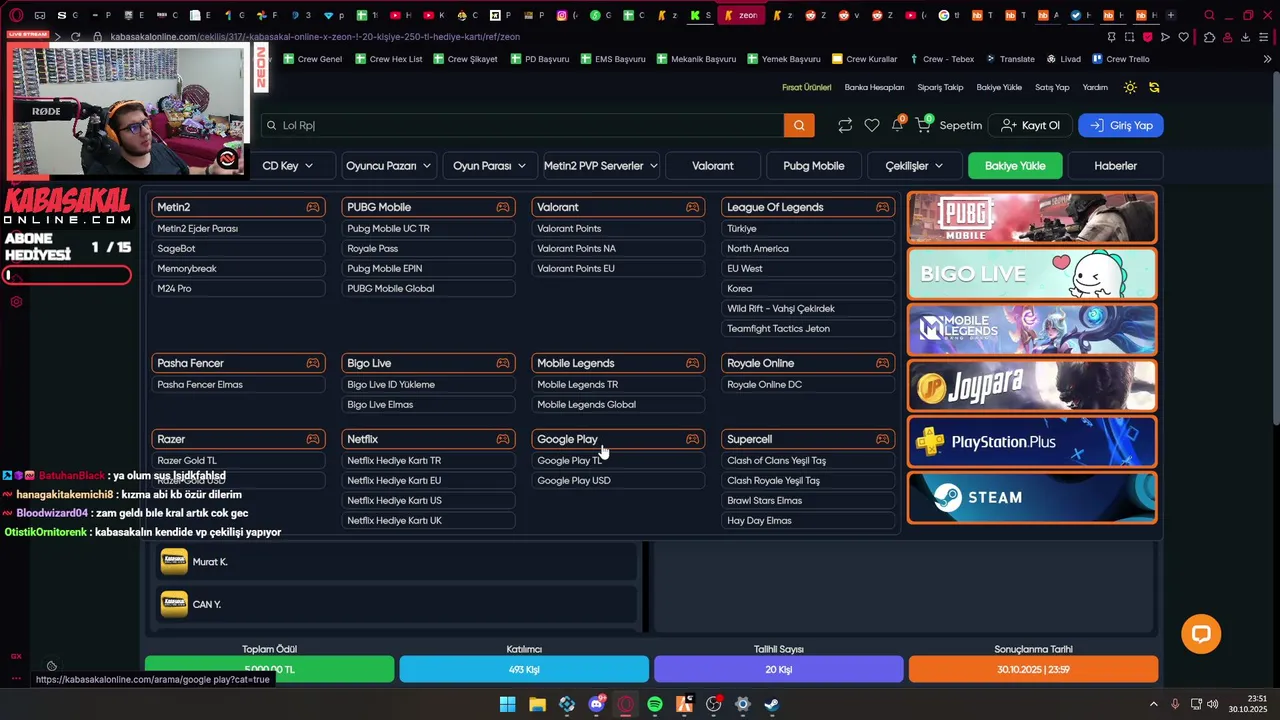Open the Crew Trello bookmark
The width and height of the screenshot is (1280, 720).
pos(1120,59)
